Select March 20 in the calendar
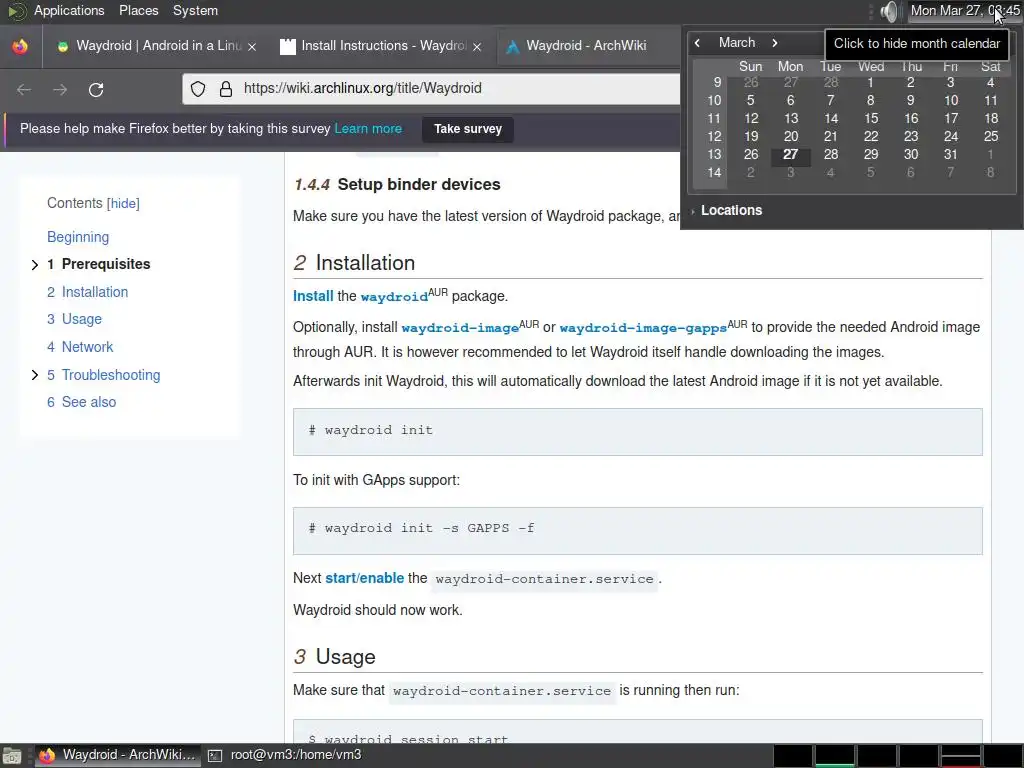1024x768 pixels. tap(791, 136)
